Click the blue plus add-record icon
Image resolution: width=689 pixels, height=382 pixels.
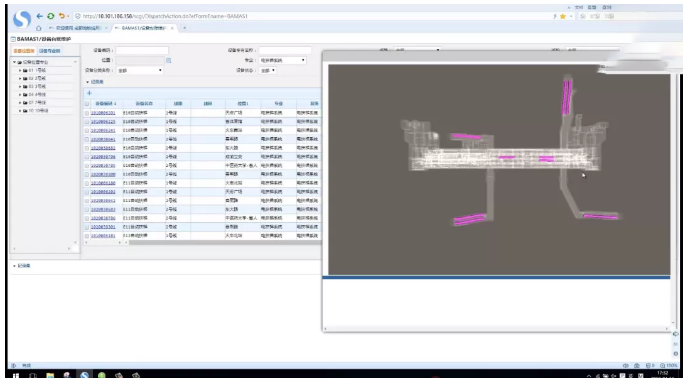coord(89,93)
